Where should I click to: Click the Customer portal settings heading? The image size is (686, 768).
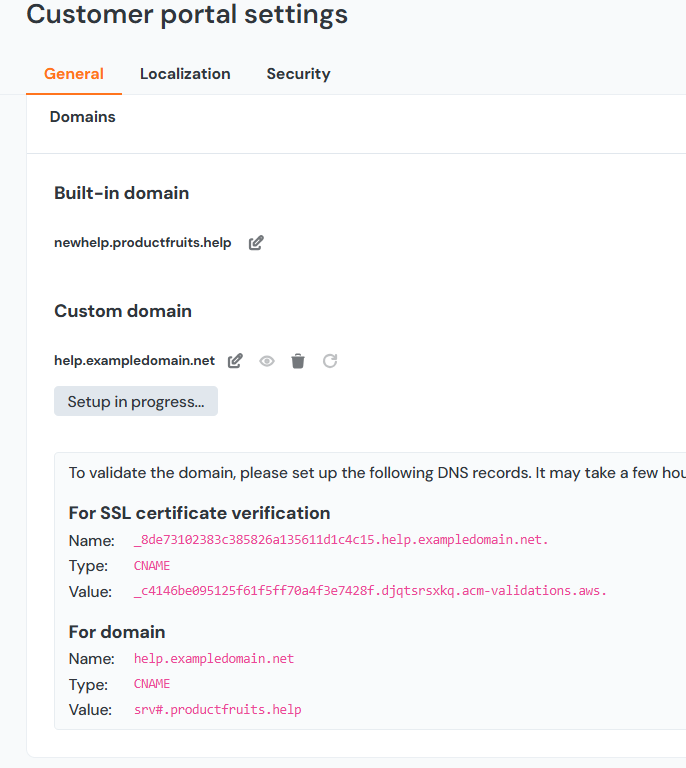pos(187,14)
